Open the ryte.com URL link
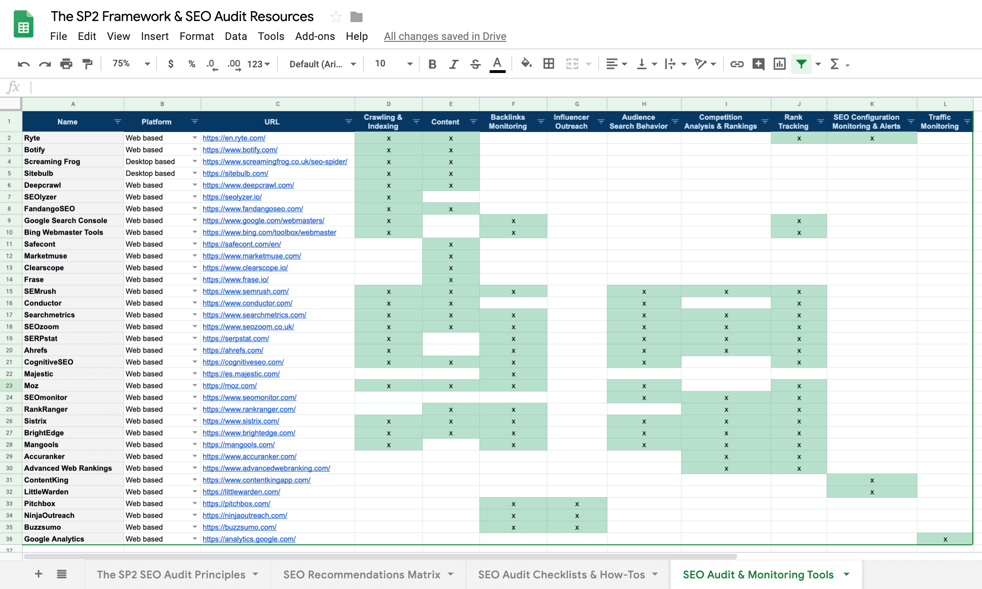This screenshot has height=589, width=982. click(234, 138)
